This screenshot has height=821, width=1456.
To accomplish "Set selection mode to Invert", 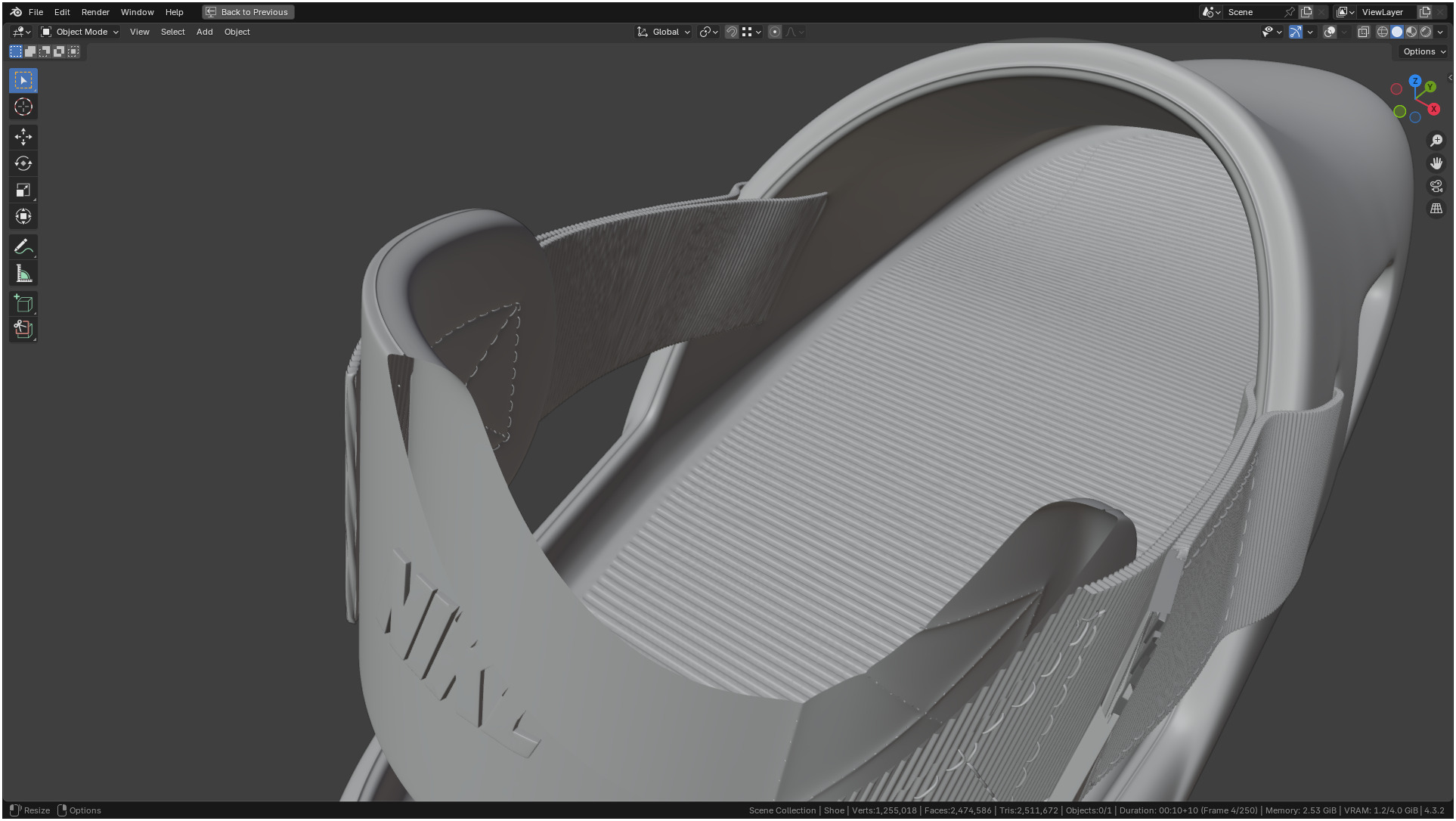I will point(59,51).
